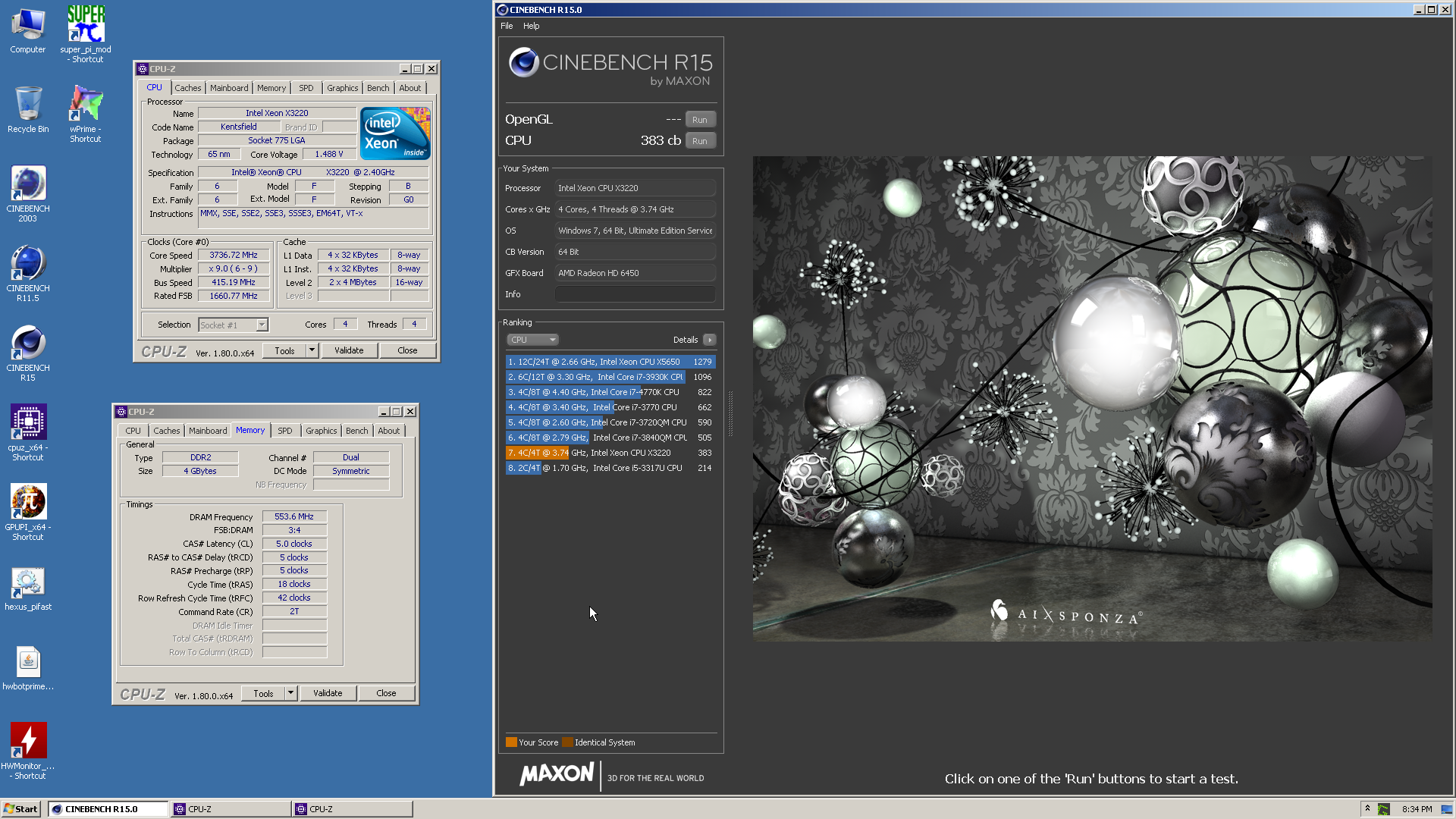Open Tools dropdown arrow in lower CPU-Z window
The height and width of the screenshot is (819, 1456).
[x=290, y=693]
